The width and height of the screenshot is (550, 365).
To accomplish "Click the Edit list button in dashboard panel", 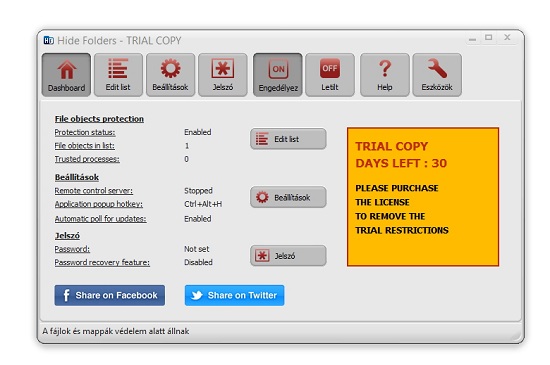I will [x=288, y=139].
